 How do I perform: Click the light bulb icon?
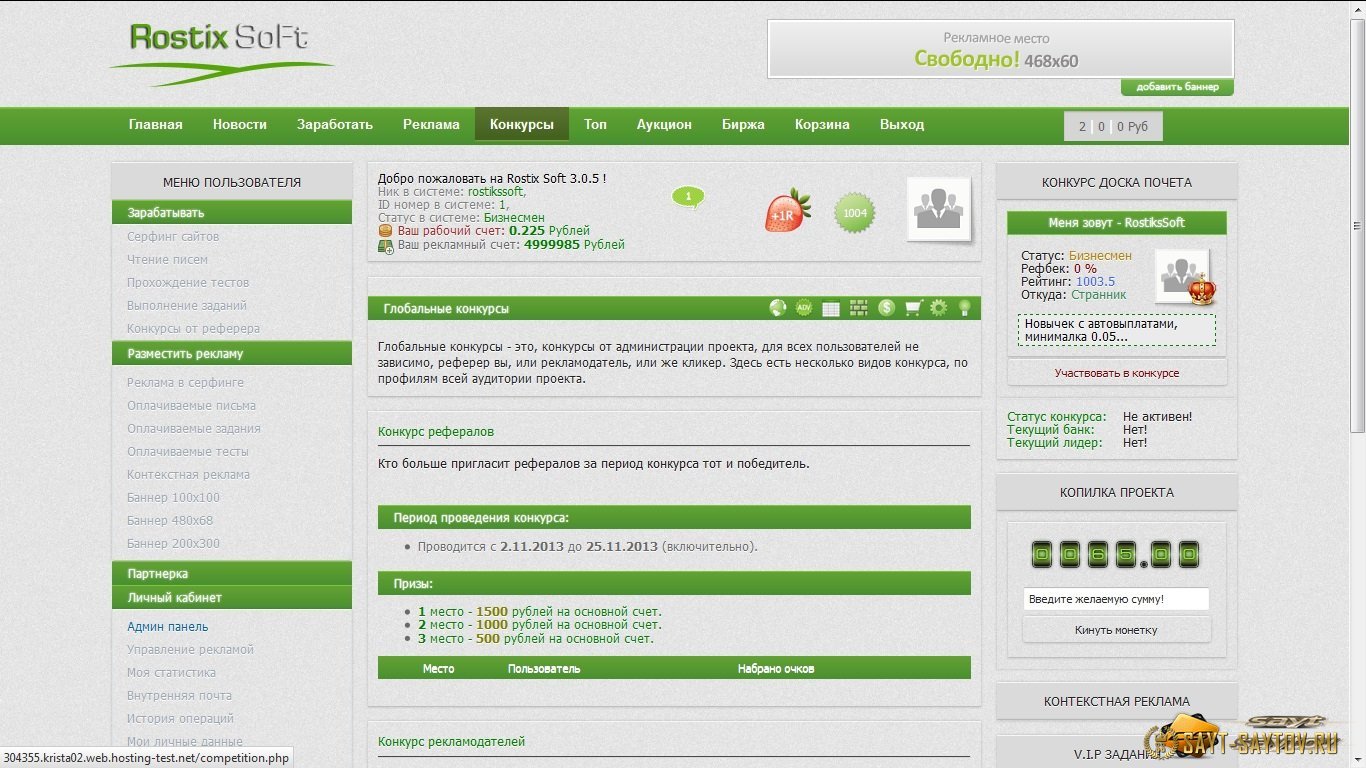pos(964,308)
